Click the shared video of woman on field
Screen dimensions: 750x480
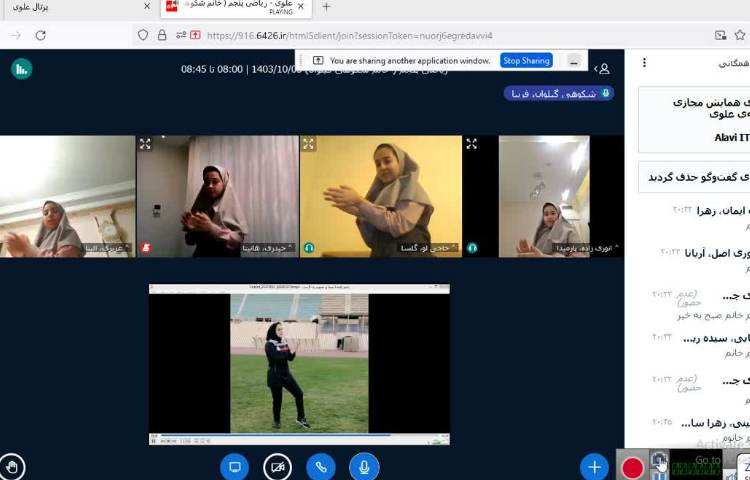pyautogui.click(x=299, y=363)
